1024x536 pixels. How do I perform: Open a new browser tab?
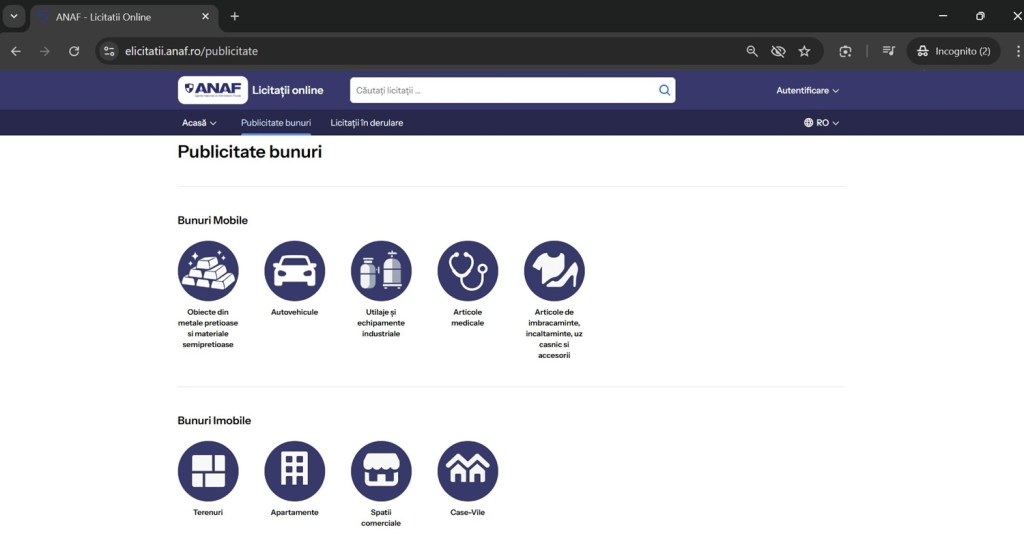tap(235, 17)
